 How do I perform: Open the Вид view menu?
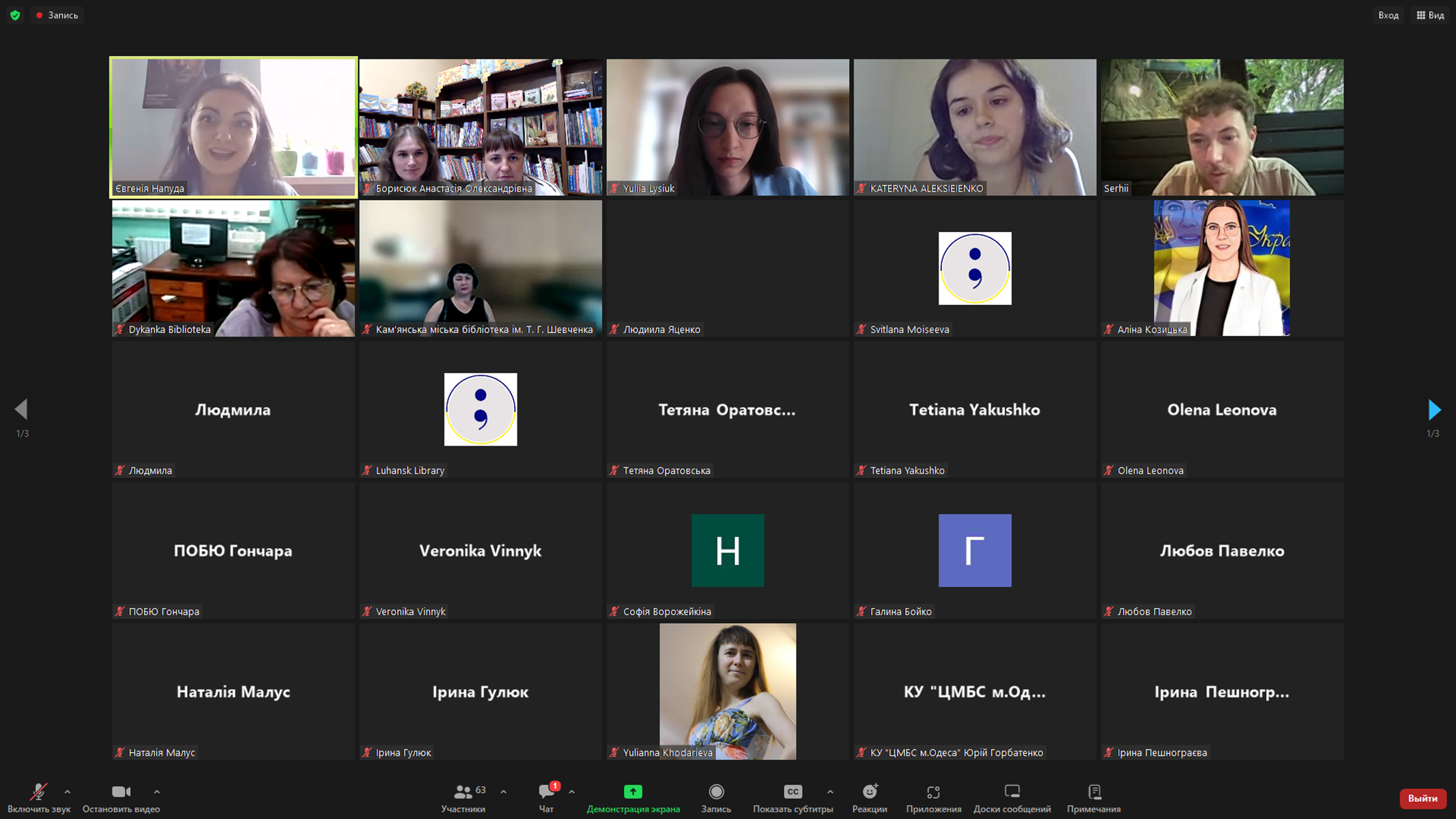click(x=1430, y=15)
